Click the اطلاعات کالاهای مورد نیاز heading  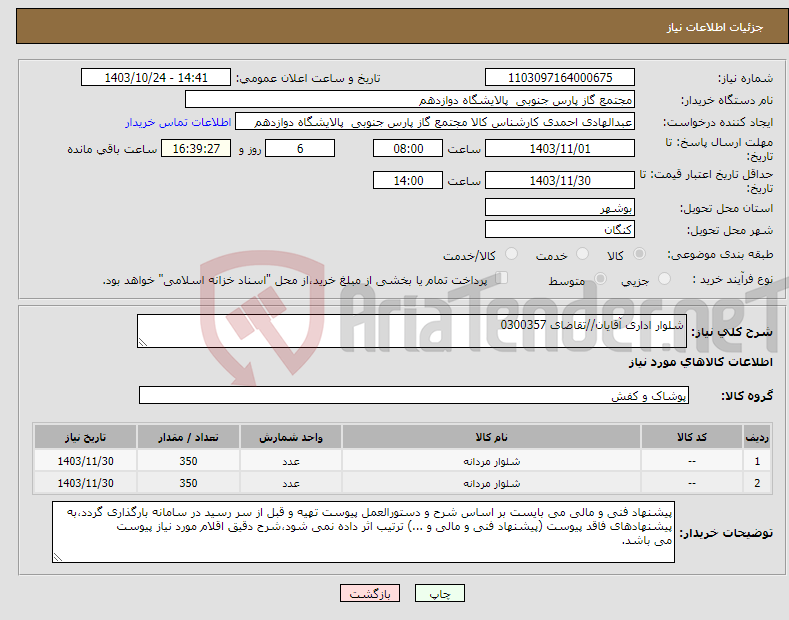click(x=700, y=362)
